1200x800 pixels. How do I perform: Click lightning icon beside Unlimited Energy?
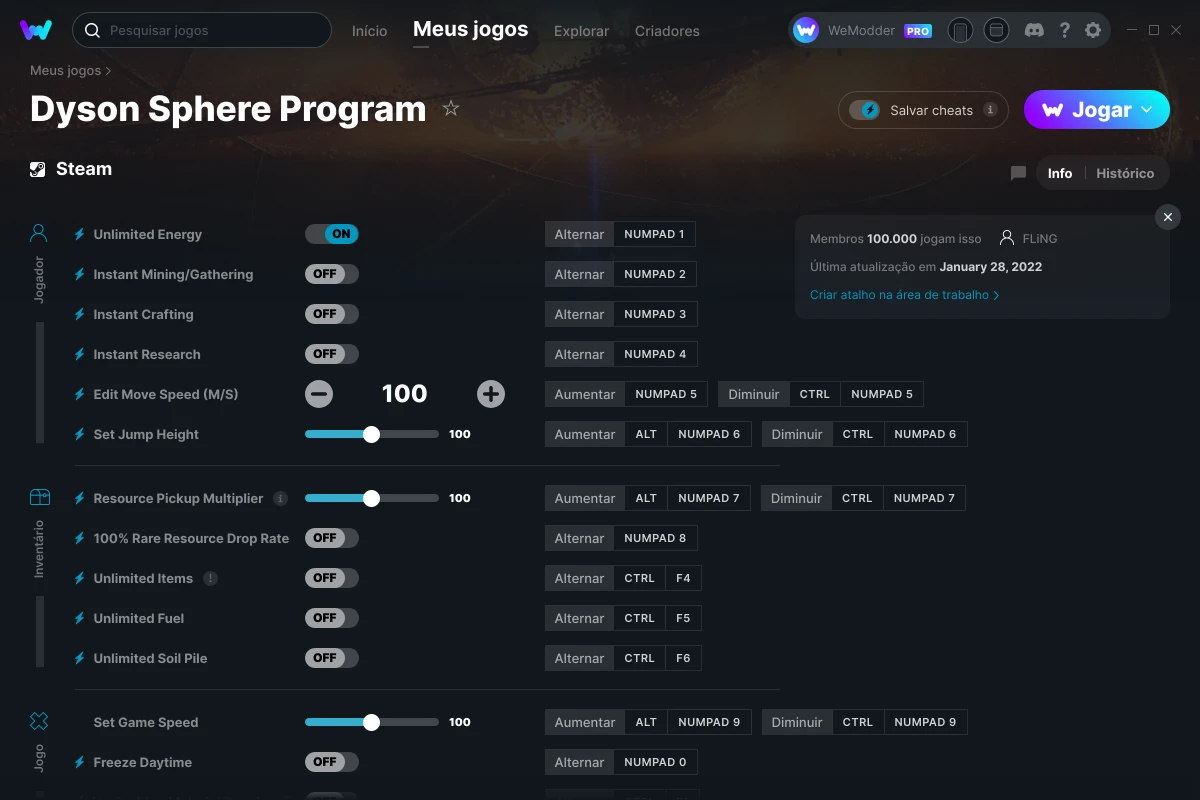click(x=80, y=234)
